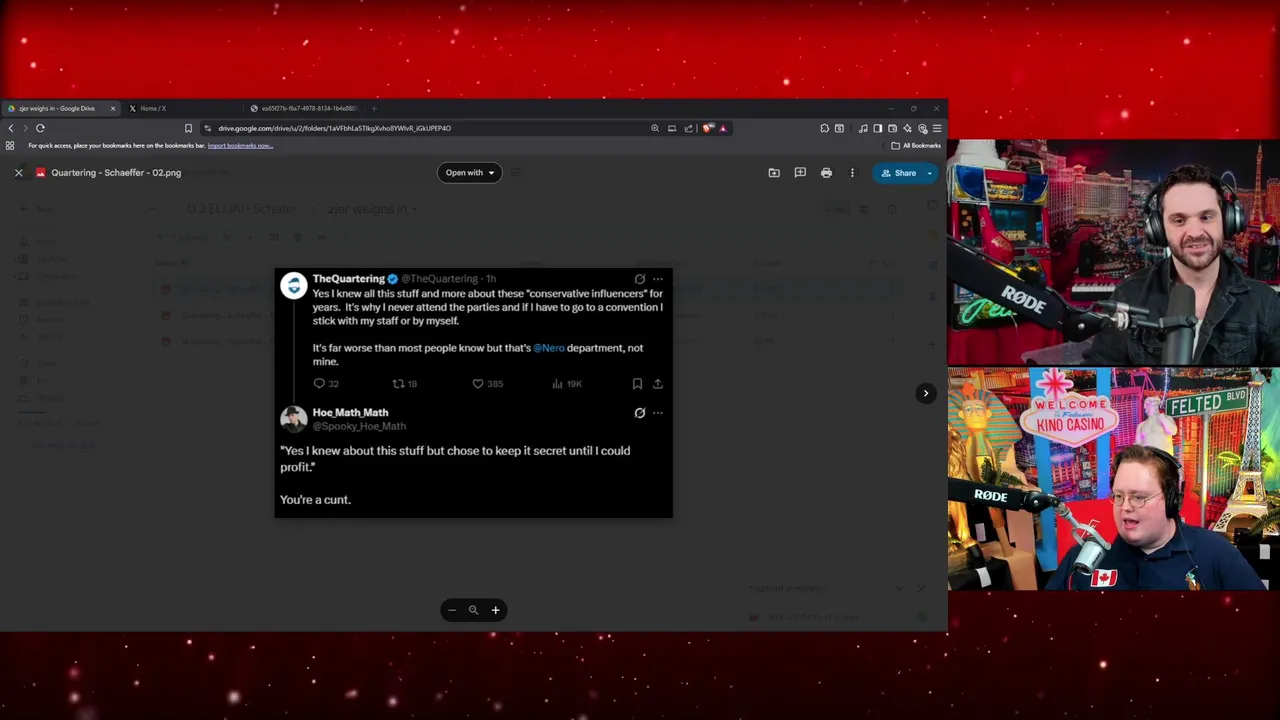Open the image file type icon beside filename

tap(41, 173)
